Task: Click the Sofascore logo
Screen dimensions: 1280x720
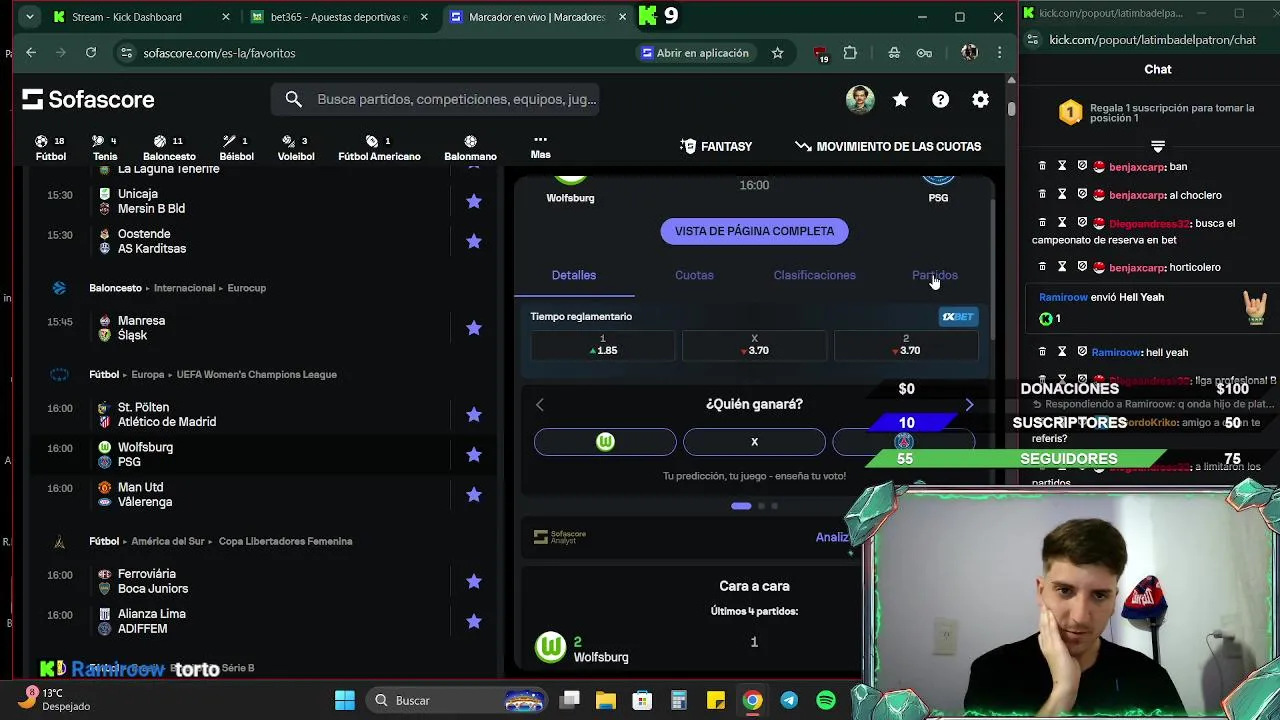Action: tap(88, 99)
